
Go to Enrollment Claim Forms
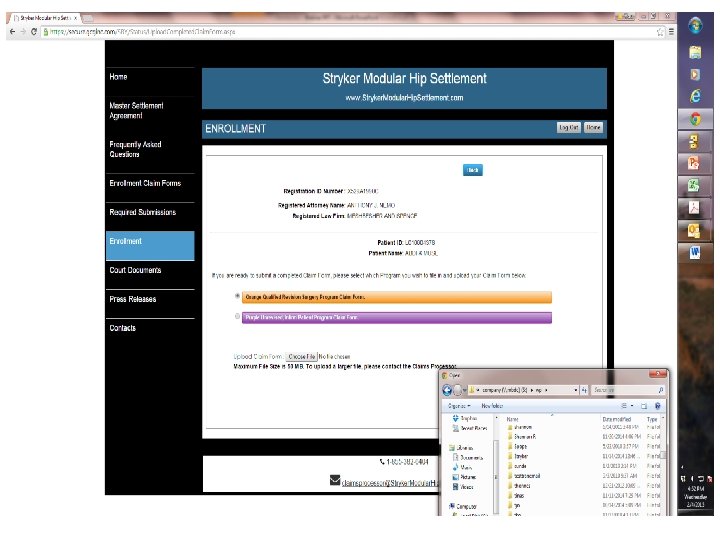145,183
